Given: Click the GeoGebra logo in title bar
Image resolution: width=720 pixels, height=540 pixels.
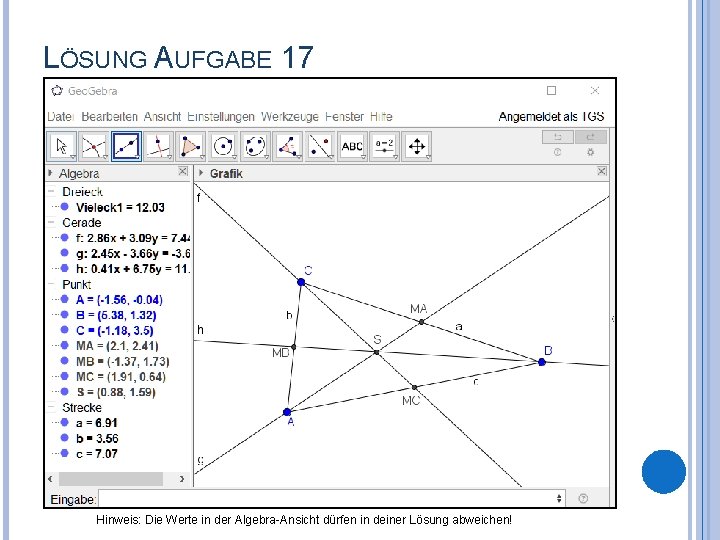Looking at the screenshot, I should click(x=57, y=90).
